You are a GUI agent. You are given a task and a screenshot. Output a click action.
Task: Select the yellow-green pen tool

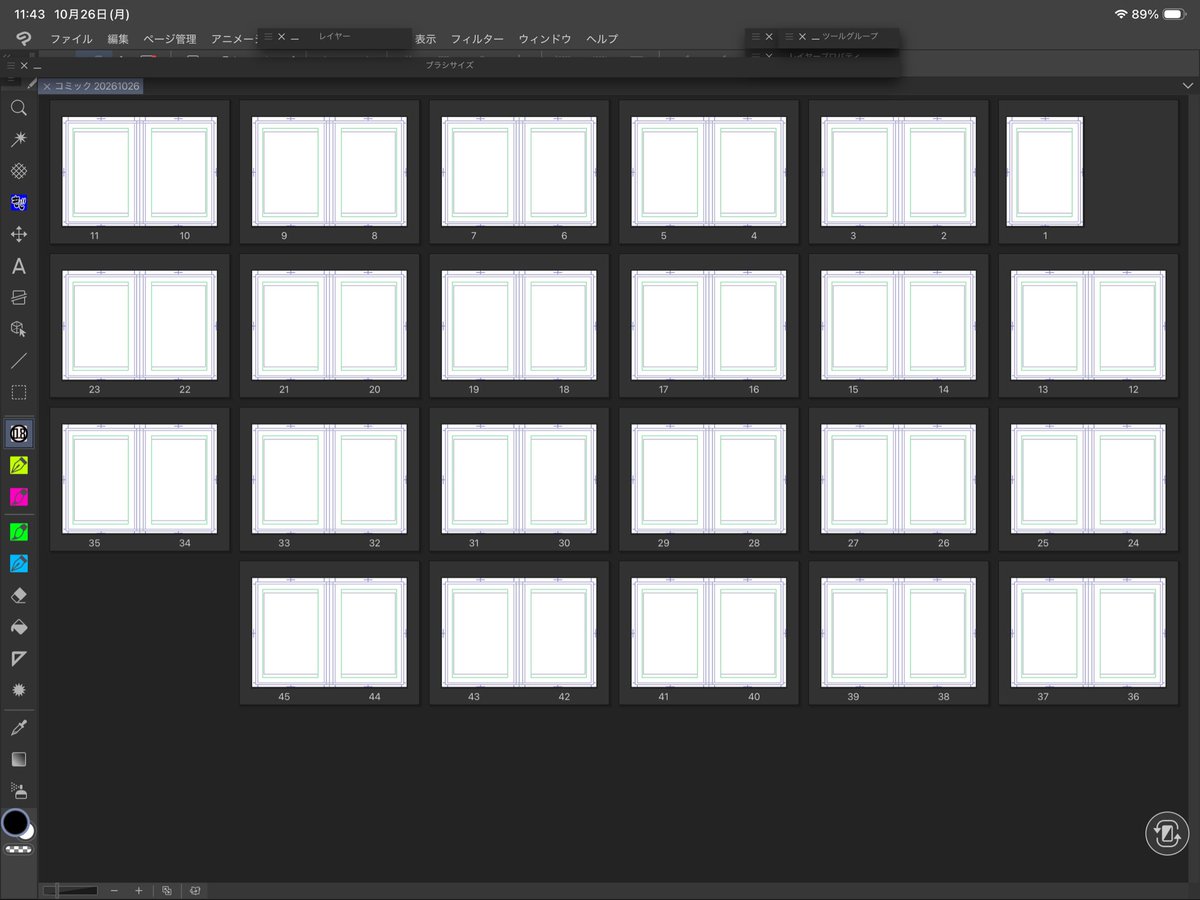pyautogui.click(x=18, y=465)
